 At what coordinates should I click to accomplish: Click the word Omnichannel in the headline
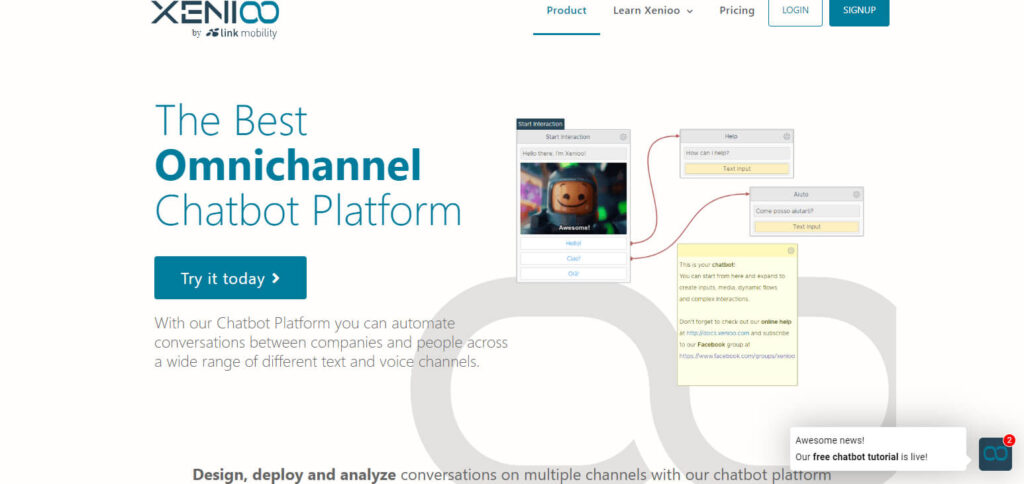tap(288, 166)
